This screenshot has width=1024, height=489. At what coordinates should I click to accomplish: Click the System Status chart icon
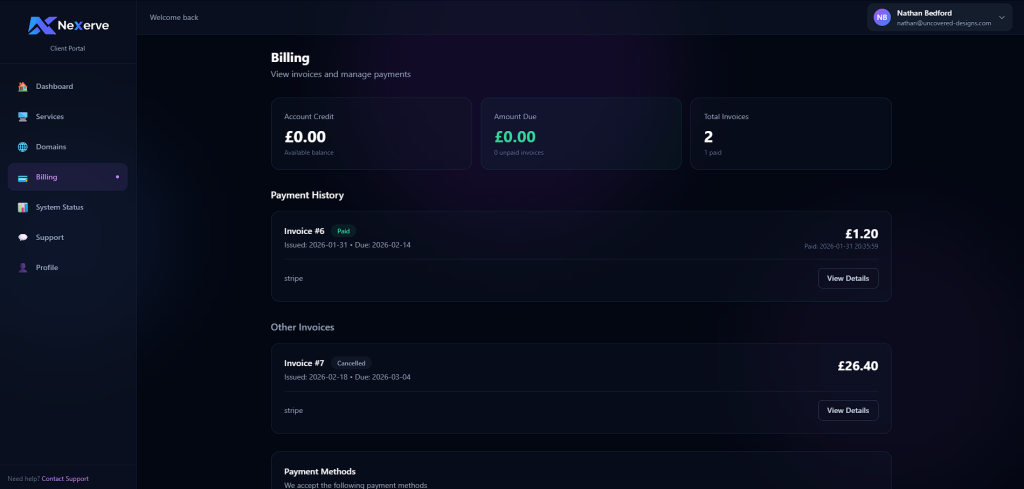click(x=23, y=207)
